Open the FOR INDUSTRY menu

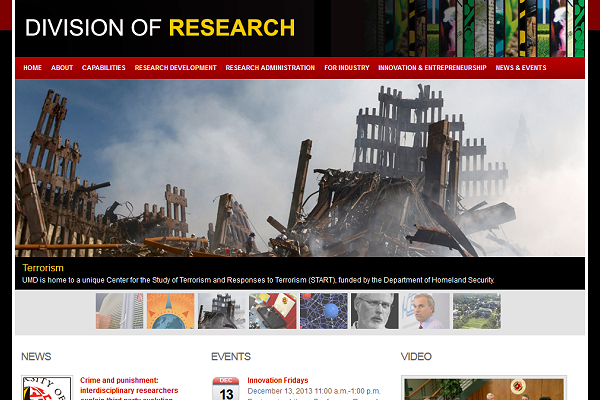pyautogui.click(x=347, y=68)
